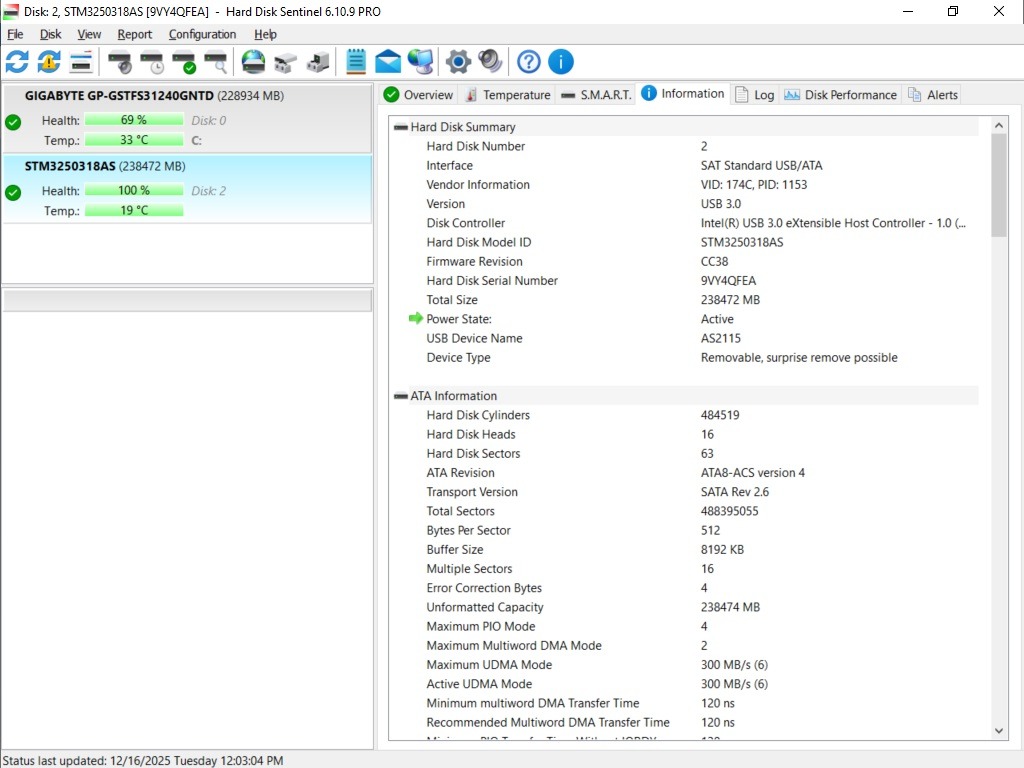The image size is (1024, 768).
Task: Open the Configuration menu
Action: click(x=202, y=34)
